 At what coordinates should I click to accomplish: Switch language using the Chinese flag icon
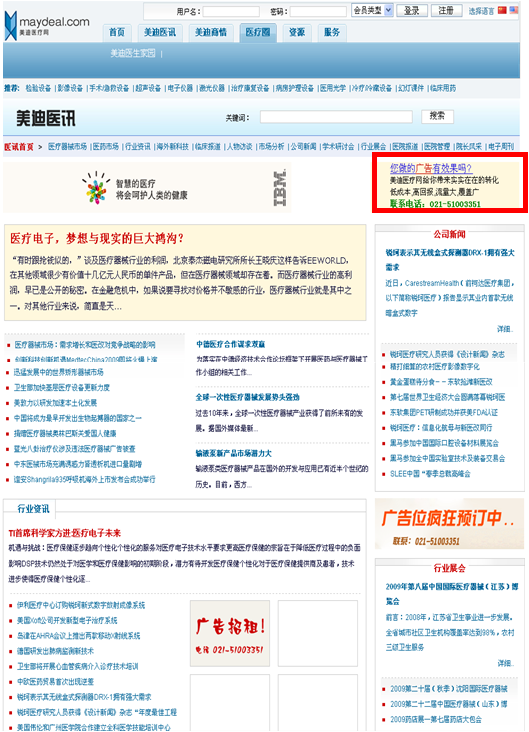(x=502, y=10)
